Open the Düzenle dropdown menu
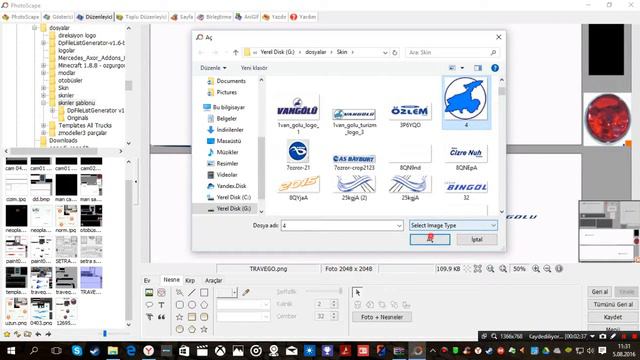 [213, 68]
